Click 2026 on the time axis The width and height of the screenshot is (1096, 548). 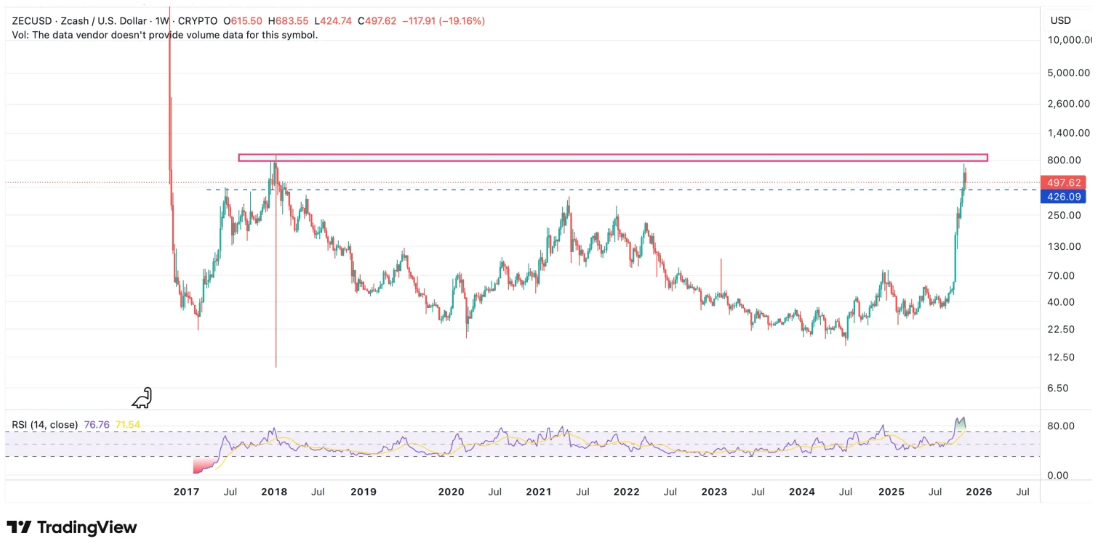978,492
